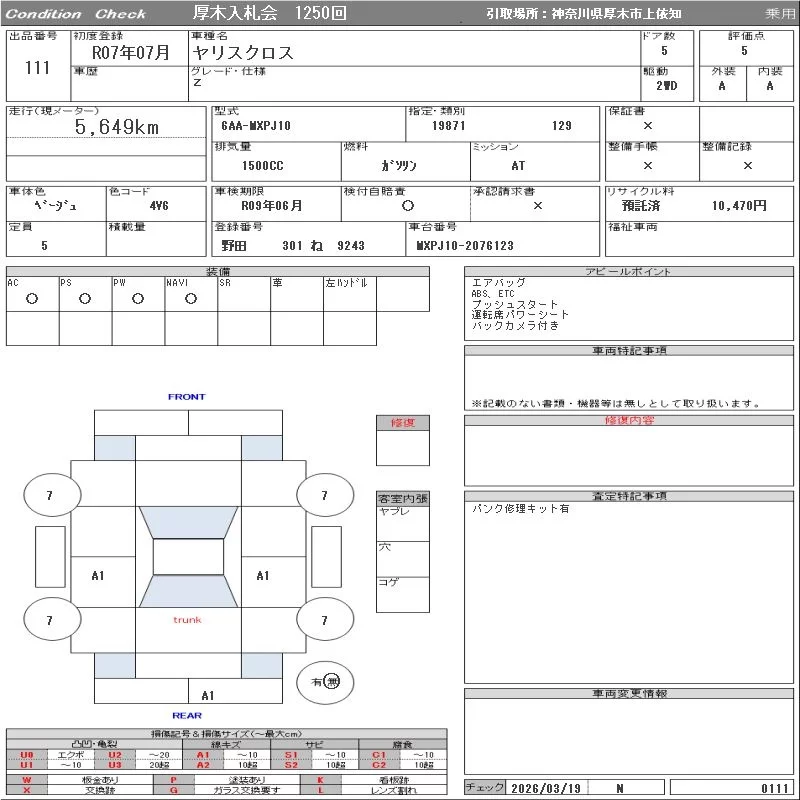This screenshot has width=800, height=800.
Task: Click the footer number '0111'
Action: 775,788
